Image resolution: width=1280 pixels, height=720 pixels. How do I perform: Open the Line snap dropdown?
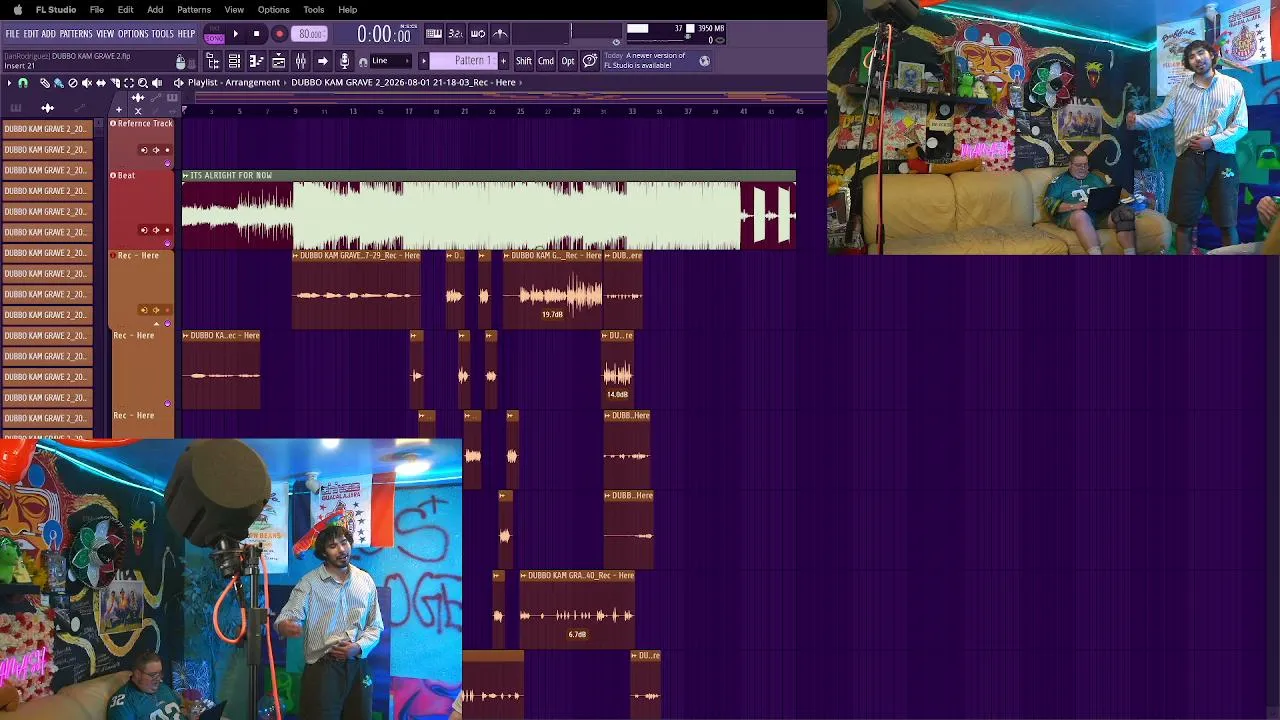390,61
